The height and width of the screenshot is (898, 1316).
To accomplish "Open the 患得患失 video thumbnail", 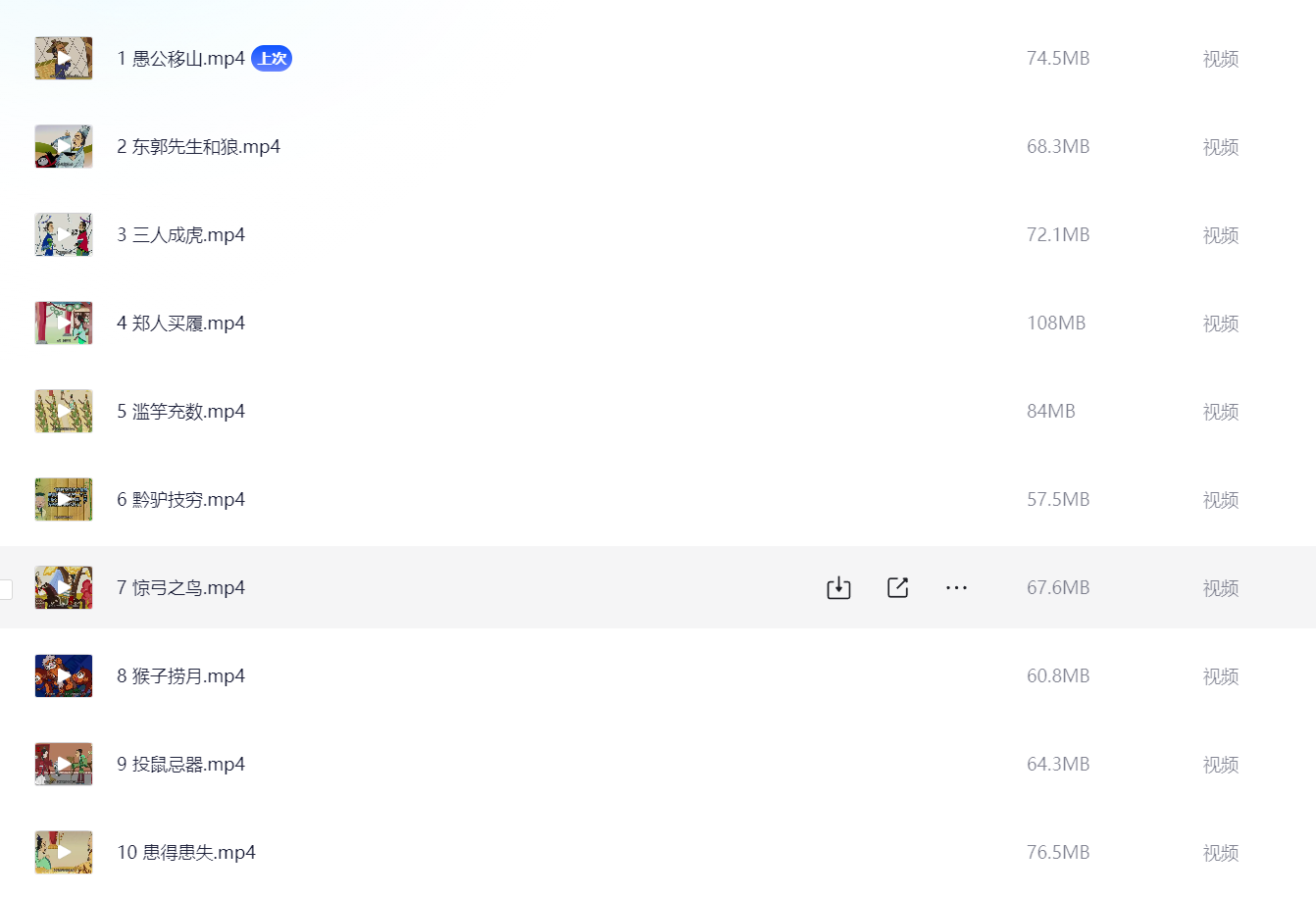I will click(x=64, y=852).
